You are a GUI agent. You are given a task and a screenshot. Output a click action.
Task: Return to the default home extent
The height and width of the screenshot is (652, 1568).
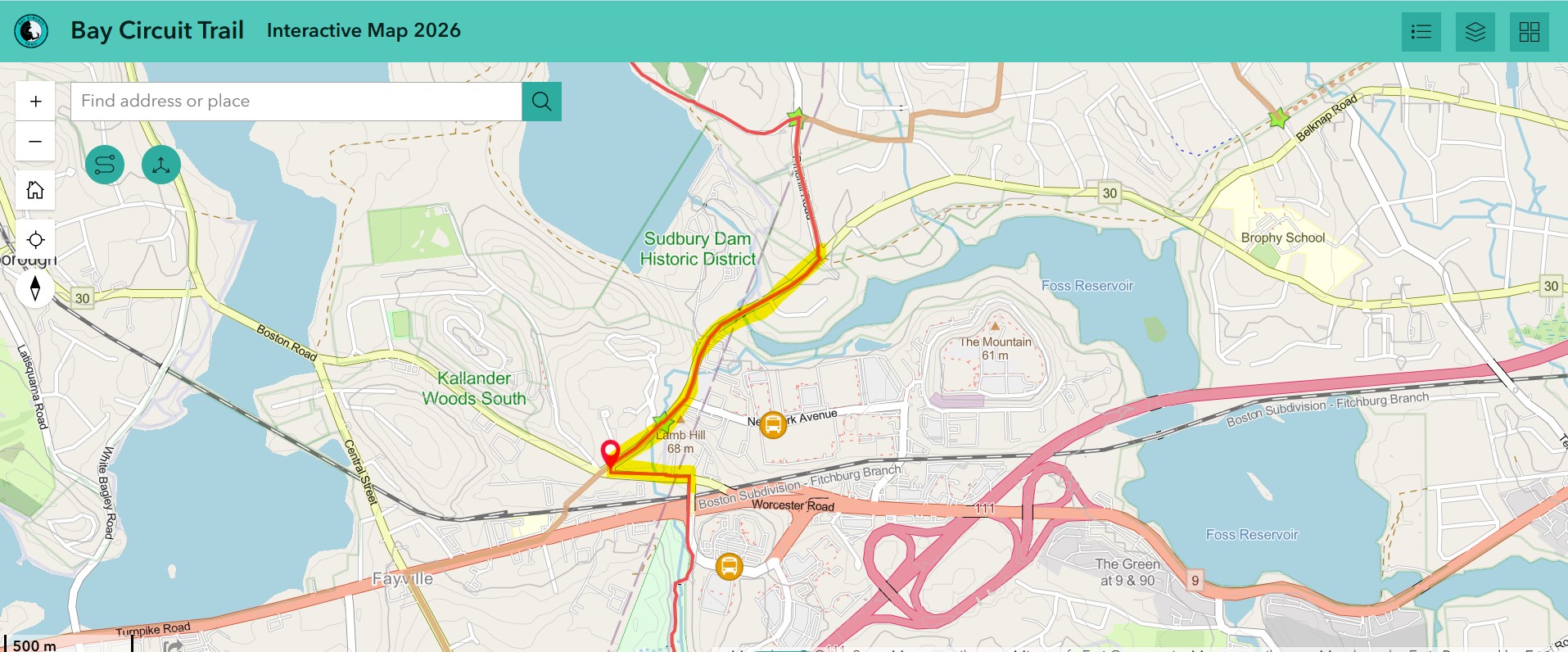pos(35,190)
